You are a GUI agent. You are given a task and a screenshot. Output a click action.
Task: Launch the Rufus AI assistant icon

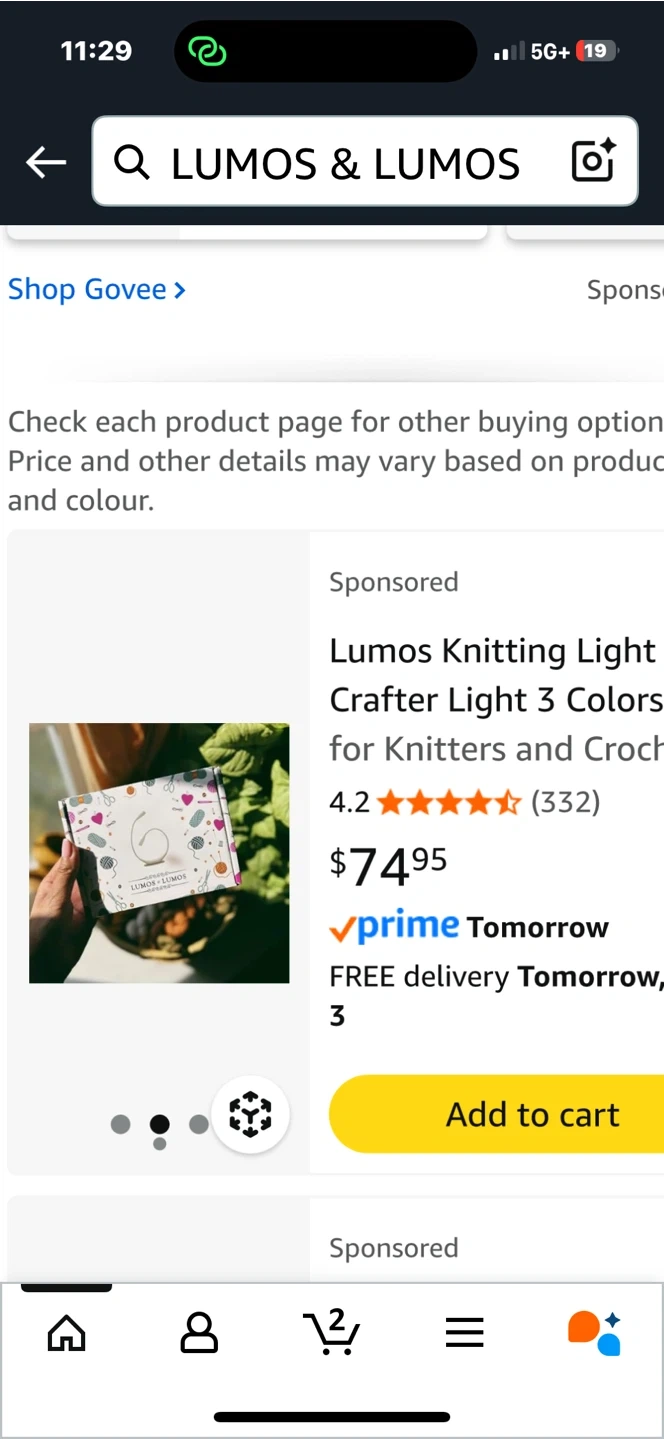pyautogui.click(x=595, y=1333)
